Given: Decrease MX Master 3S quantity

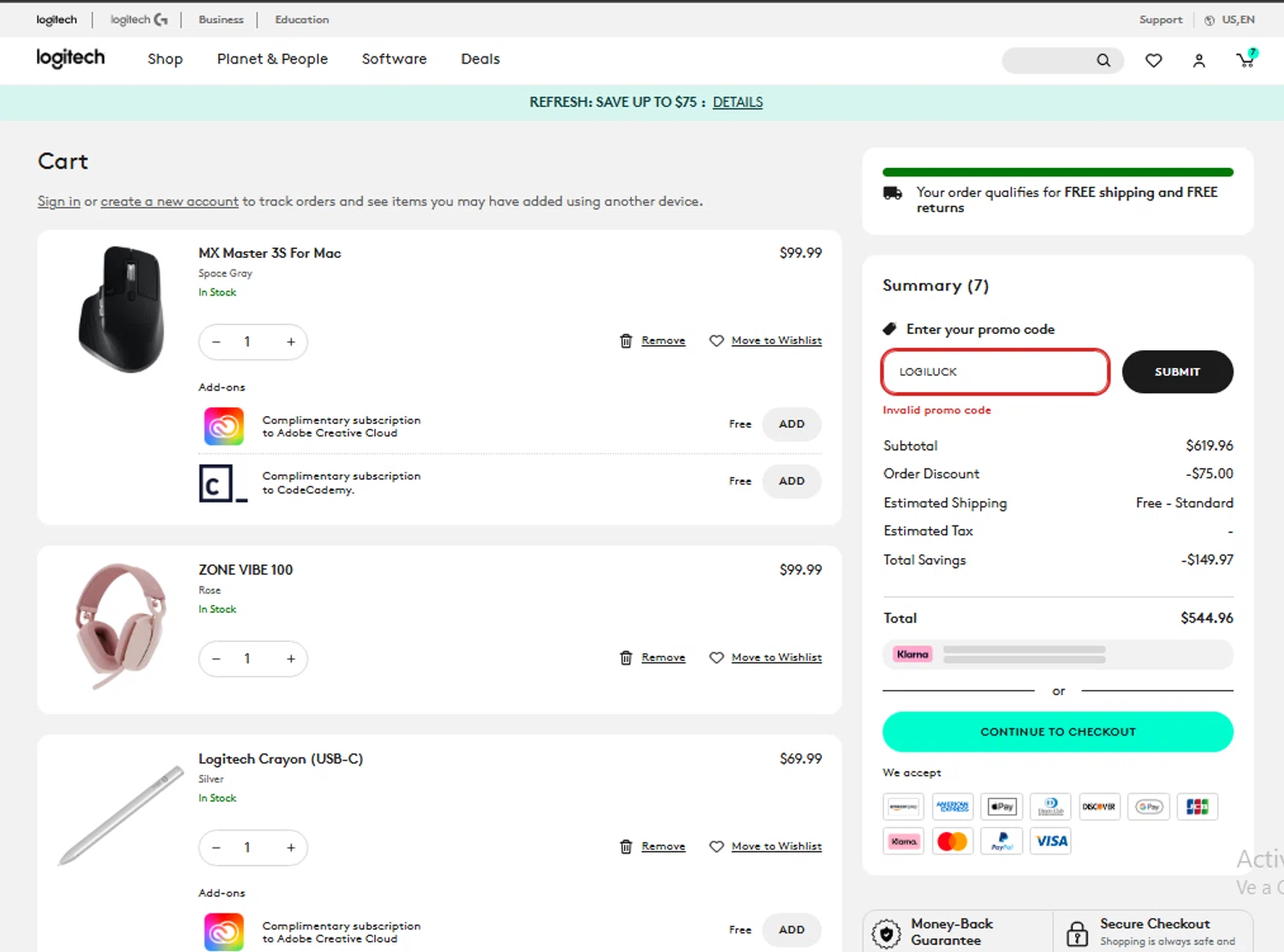Looking at the screenshot, I should (217, 342).
